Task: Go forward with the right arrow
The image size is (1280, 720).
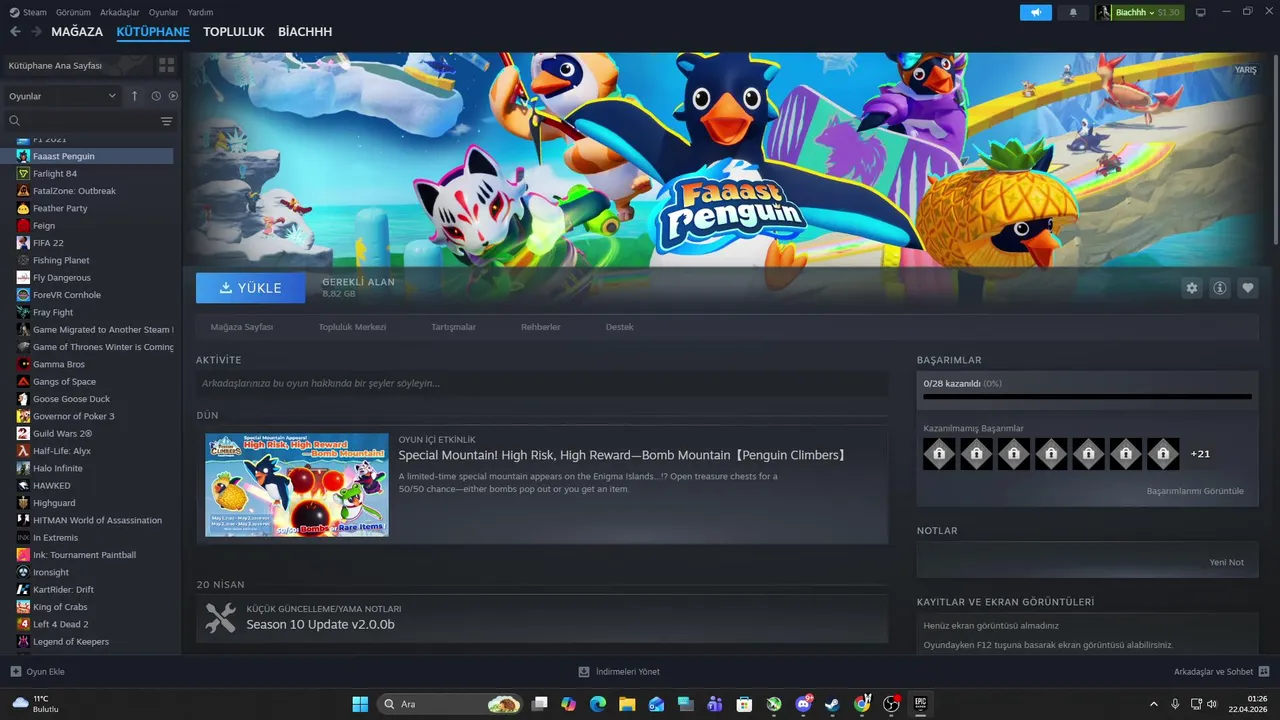Action: (x=36, y=32)
